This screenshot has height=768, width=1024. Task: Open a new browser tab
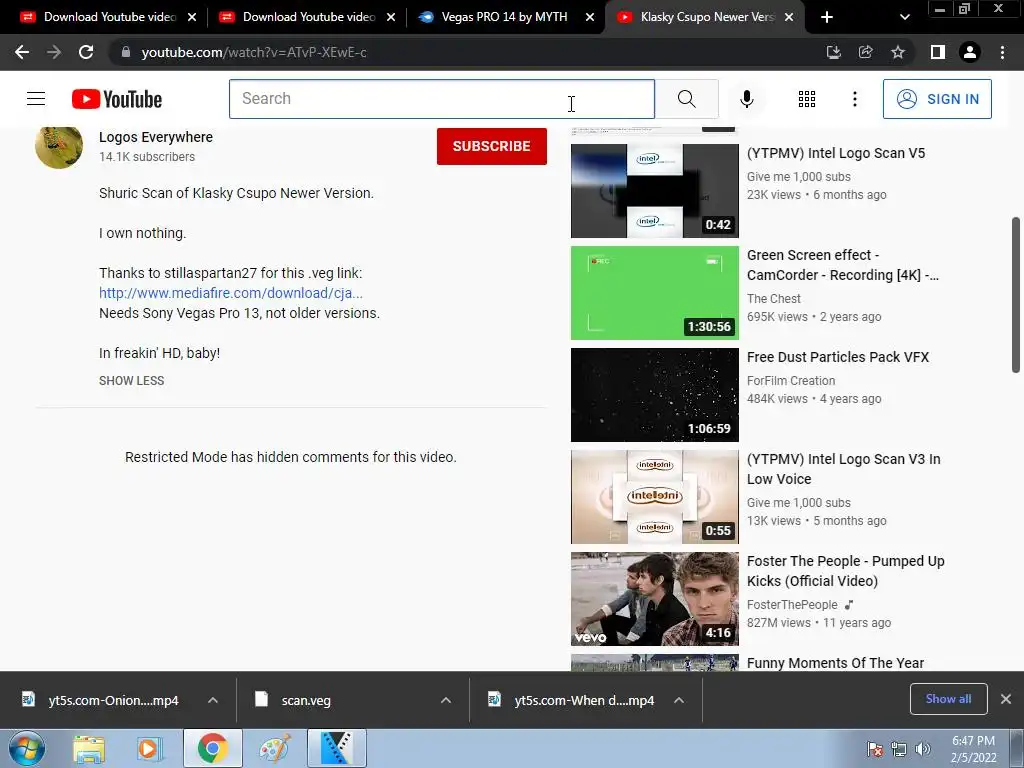(827, 17)
